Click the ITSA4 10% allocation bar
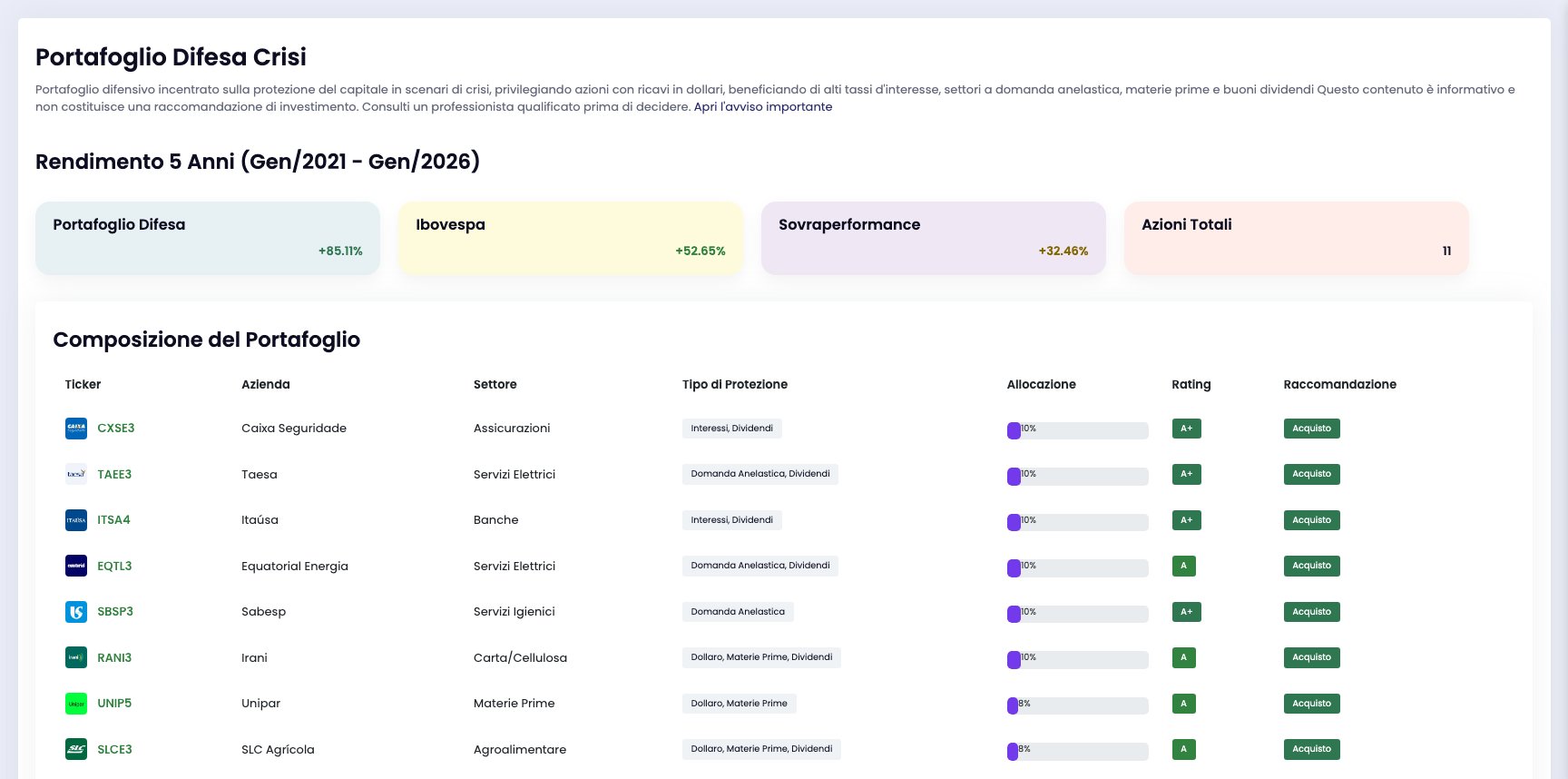1568x779 pixels. [x=1078, y=522]
